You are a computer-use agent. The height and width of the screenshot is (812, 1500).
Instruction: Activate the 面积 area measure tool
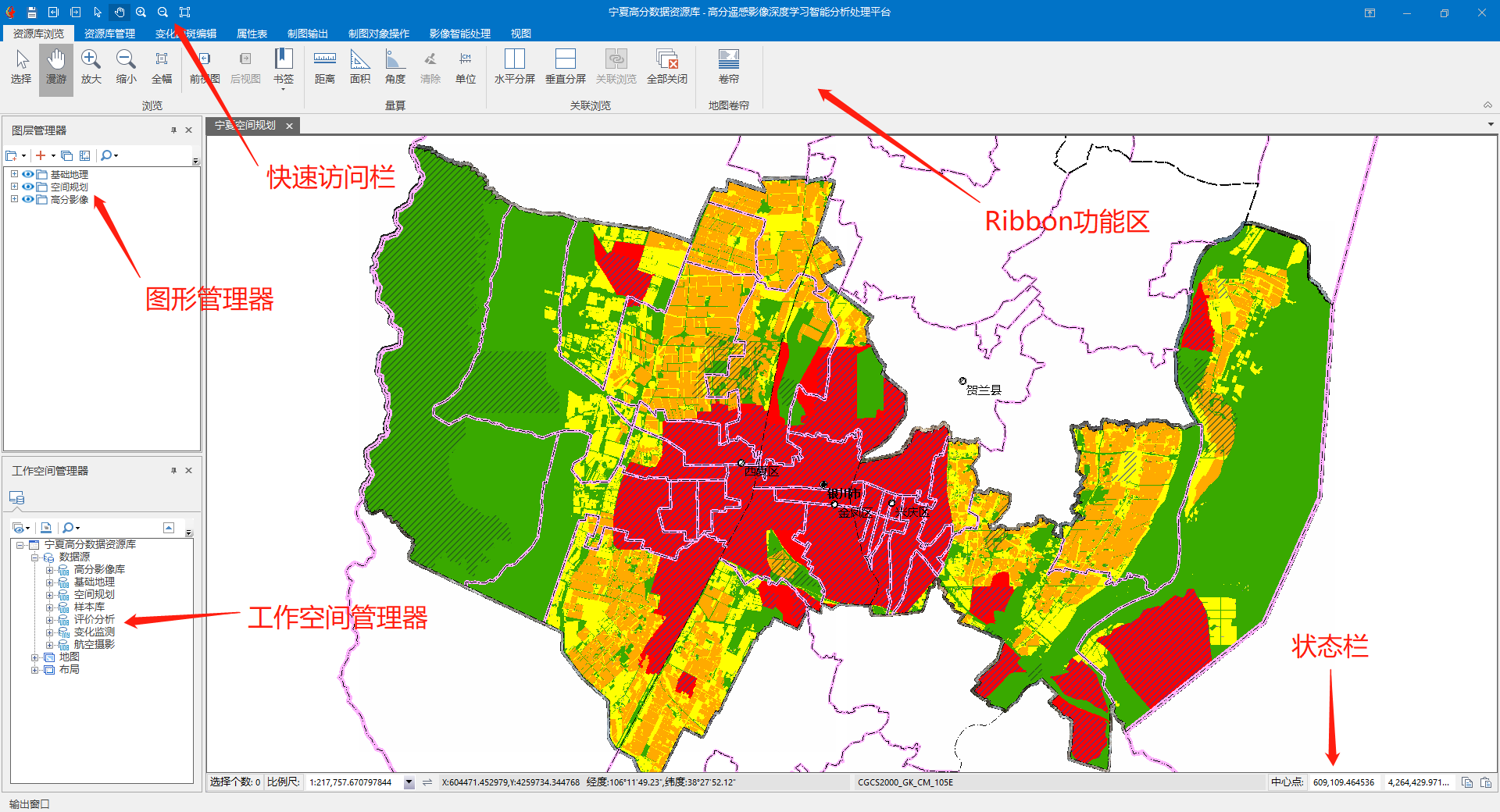[x=359, y=68]
